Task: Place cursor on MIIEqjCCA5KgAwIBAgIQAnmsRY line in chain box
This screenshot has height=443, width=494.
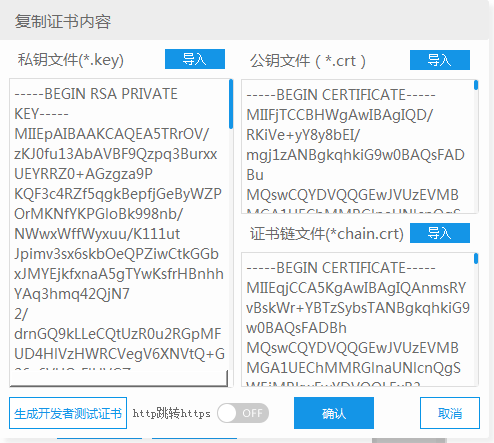Action: click(x=356, y=288)
